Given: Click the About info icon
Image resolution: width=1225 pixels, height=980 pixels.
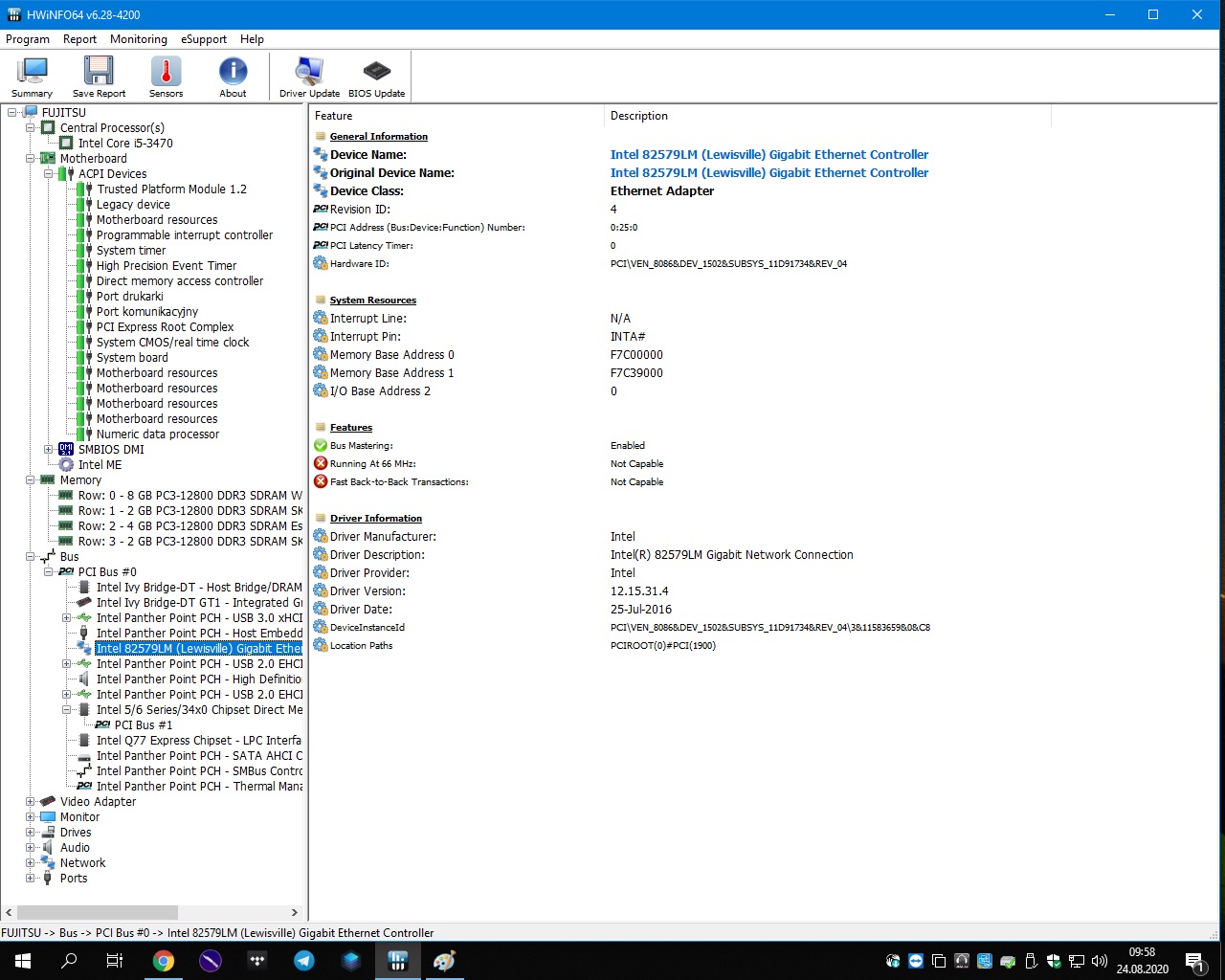Looking at the screenshot, I should pyautogui.click(x=233, y=77).
